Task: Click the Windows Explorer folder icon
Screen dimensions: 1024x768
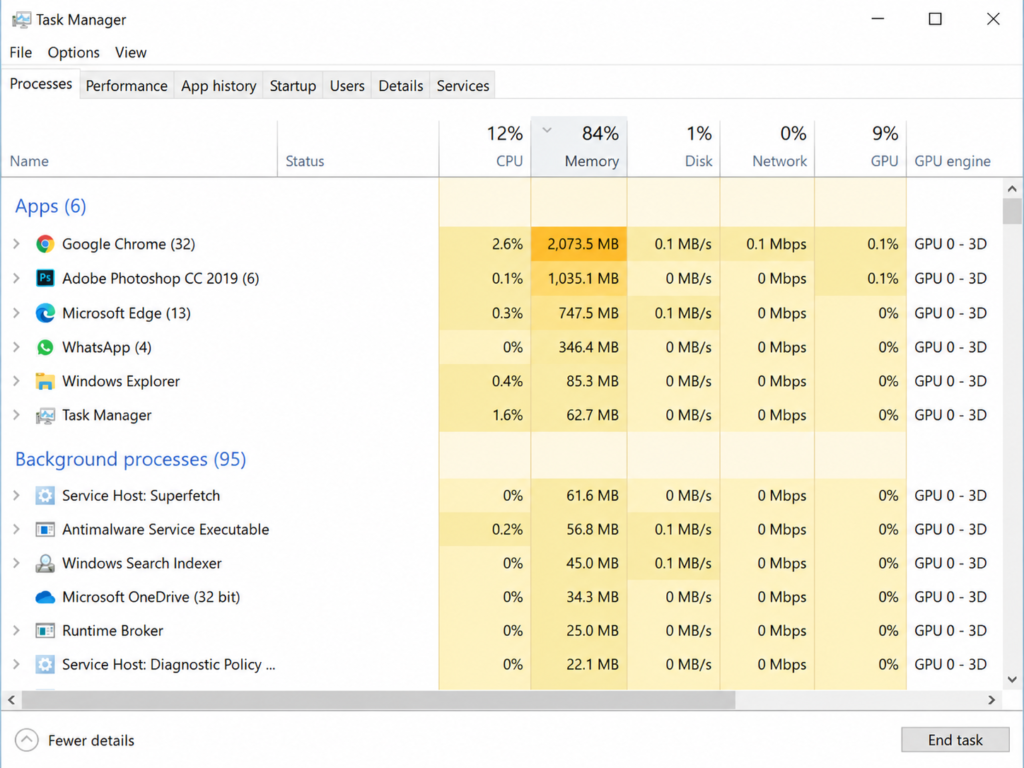Action: point(45,381)
